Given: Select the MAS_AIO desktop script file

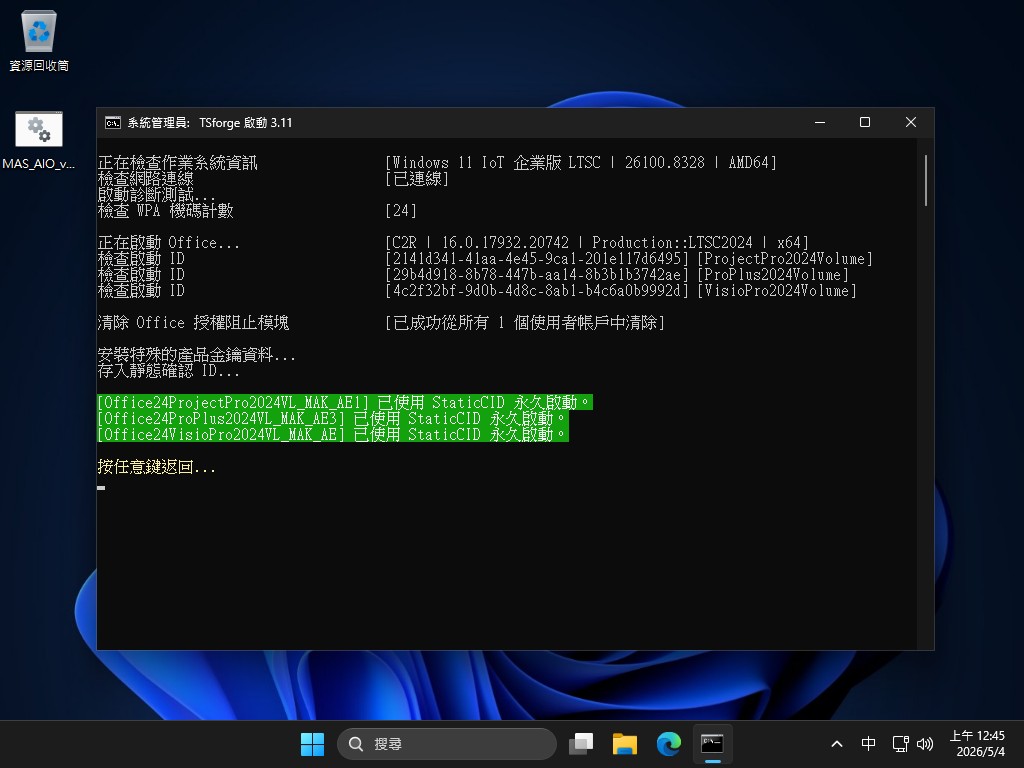Looking at the screenshot, I should tap(39, 140).
